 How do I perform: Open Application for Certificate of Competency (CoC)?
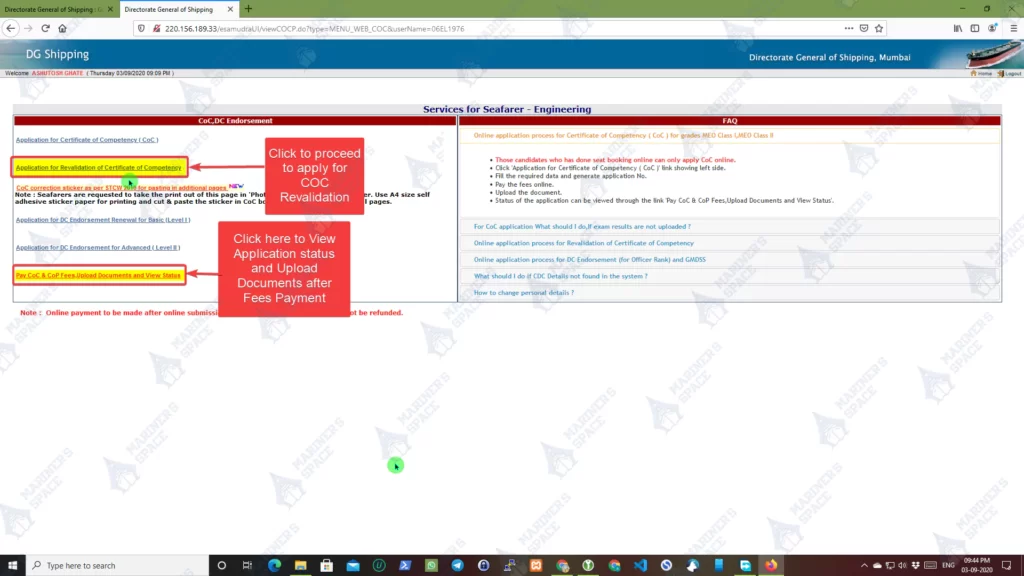(x=87, y=140)
